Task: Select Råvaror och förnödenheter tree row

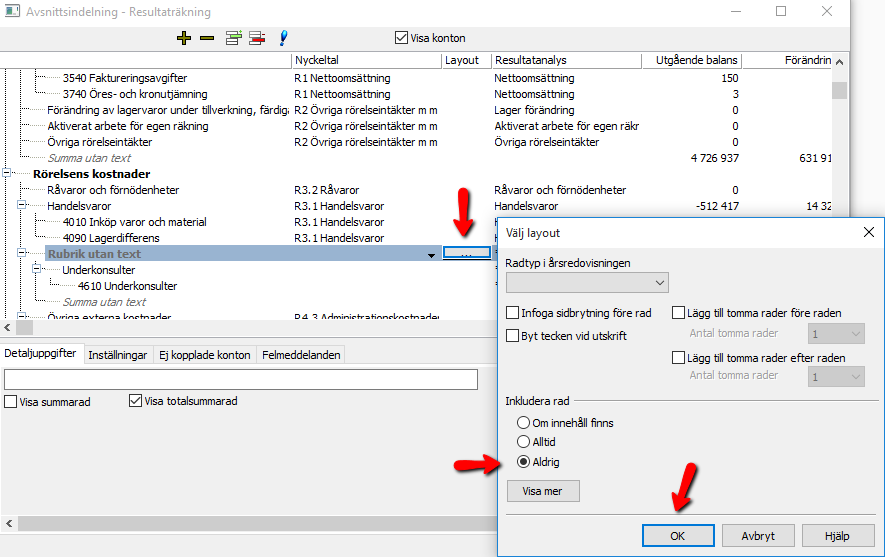Action: click(113, 190)
